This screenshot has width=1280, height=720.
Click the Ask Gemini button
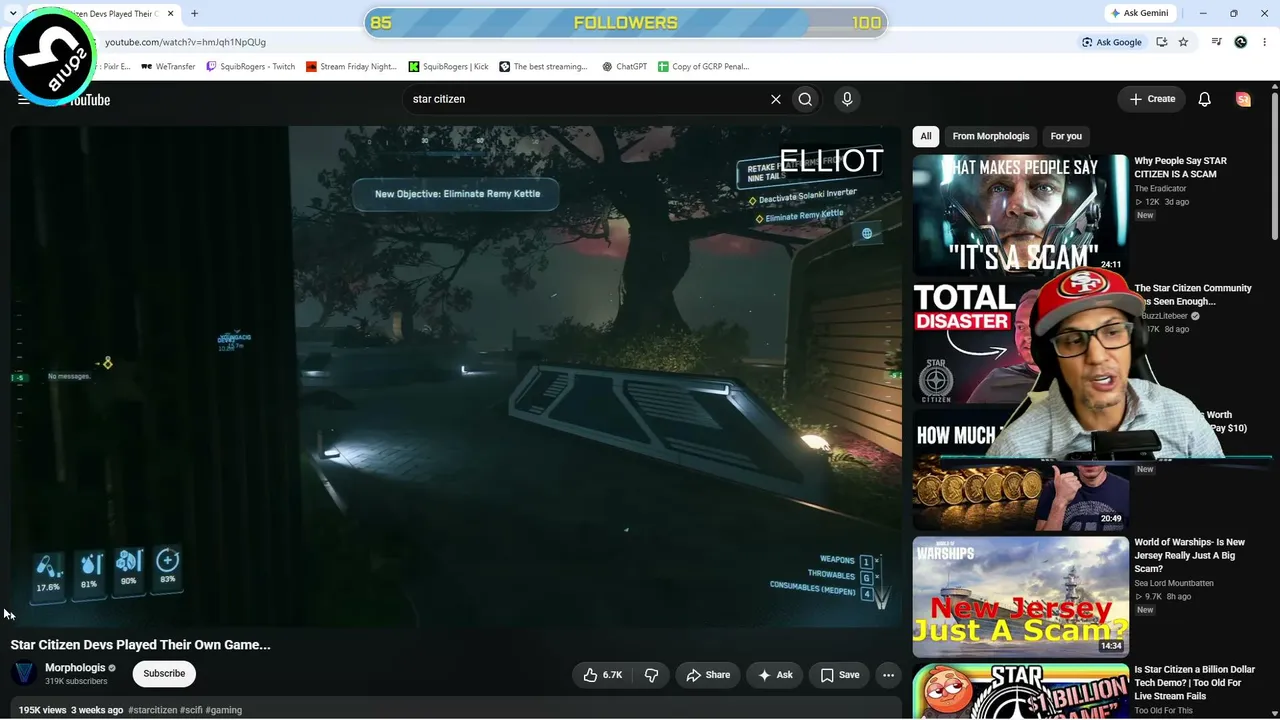pyautogui.click(x=1140, y=13)
